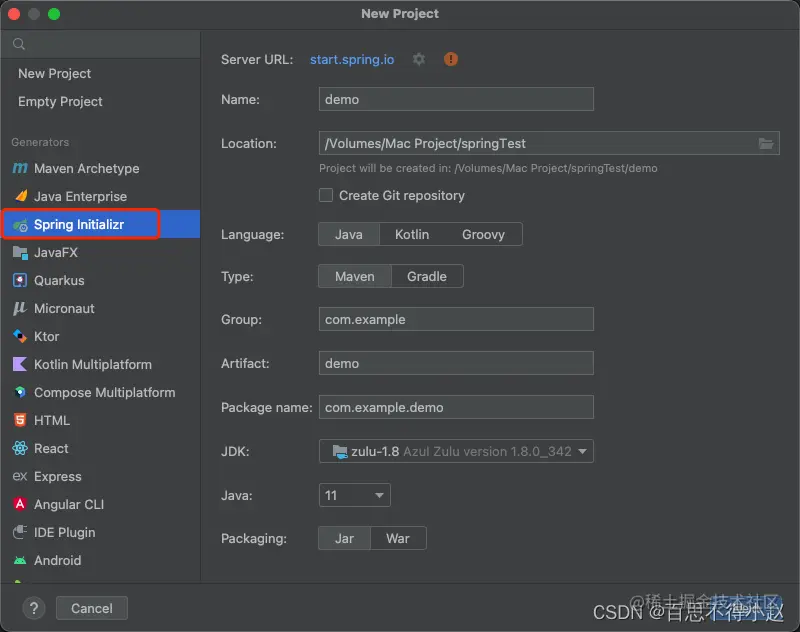Click the Compose Multiplatform icon
800x632 pixels.
[x=20, y=392]
